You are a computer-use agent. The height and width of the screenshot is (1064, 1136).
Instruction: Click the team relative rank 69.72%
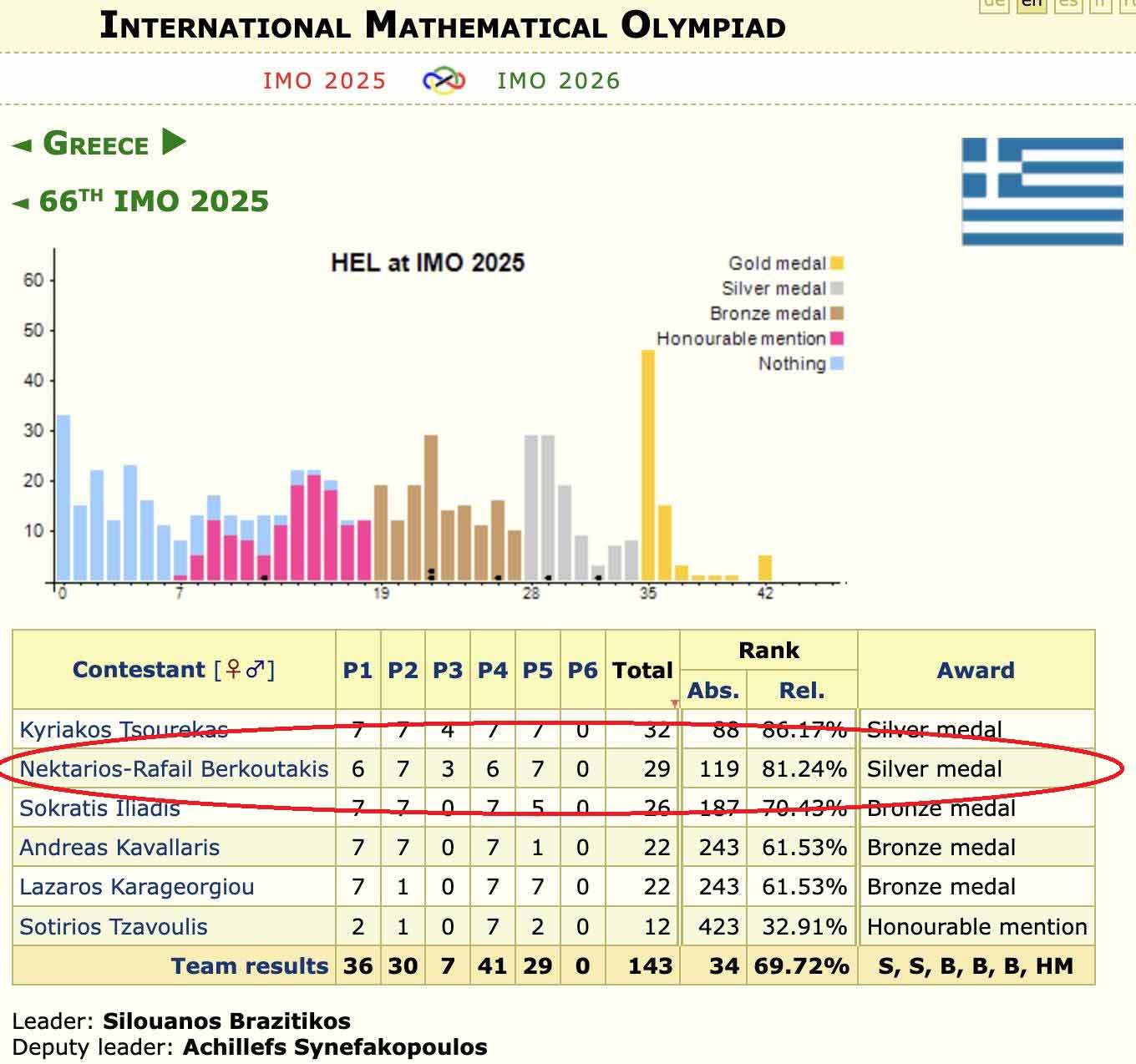pyautogui.click(x=802, y=965)
